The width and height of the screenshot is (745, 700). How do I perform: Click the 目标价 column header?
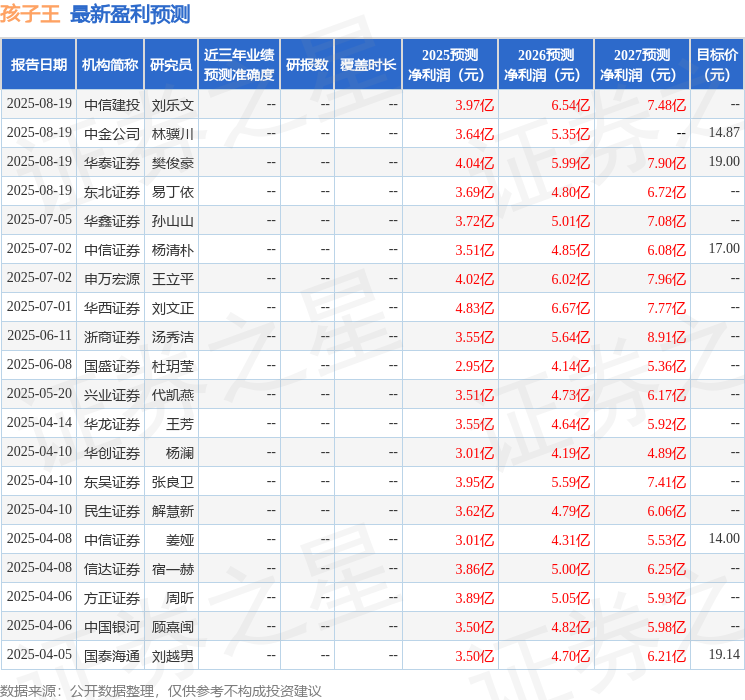pyautogui.click(x=717, y=65)
